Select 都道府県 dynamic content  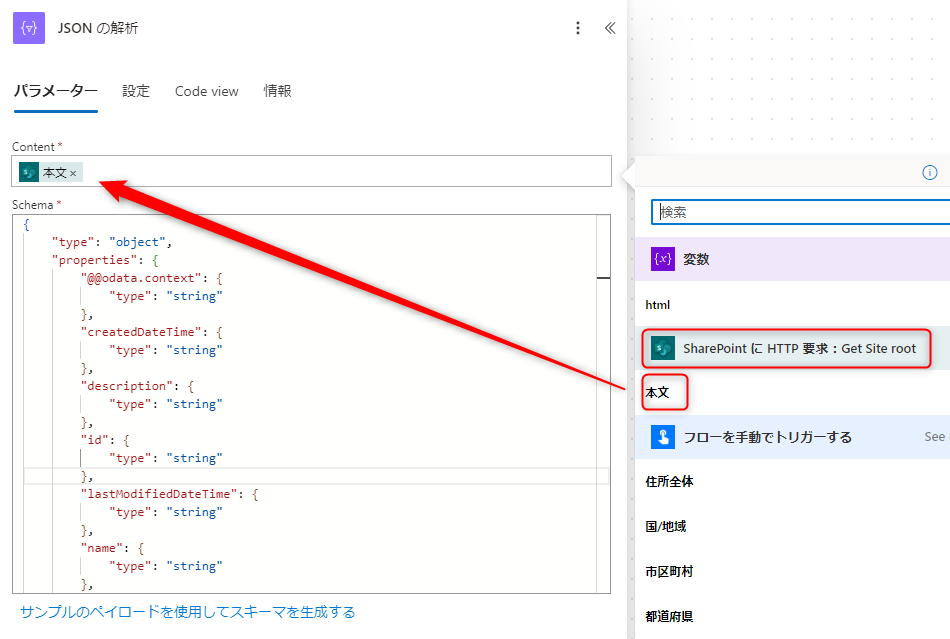click(669, 616)
